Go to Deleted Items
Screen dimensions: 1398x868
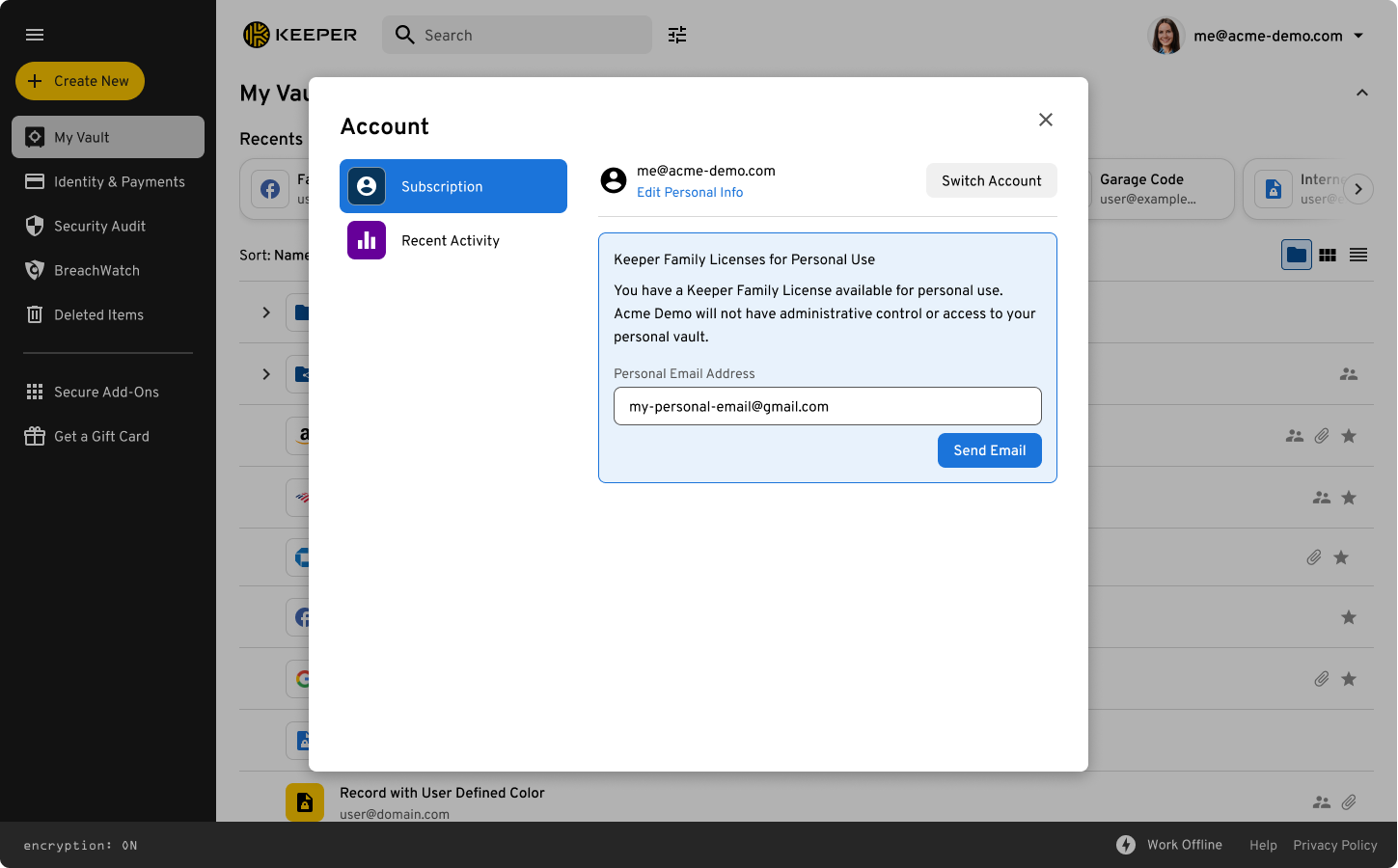tap(98, 314)
